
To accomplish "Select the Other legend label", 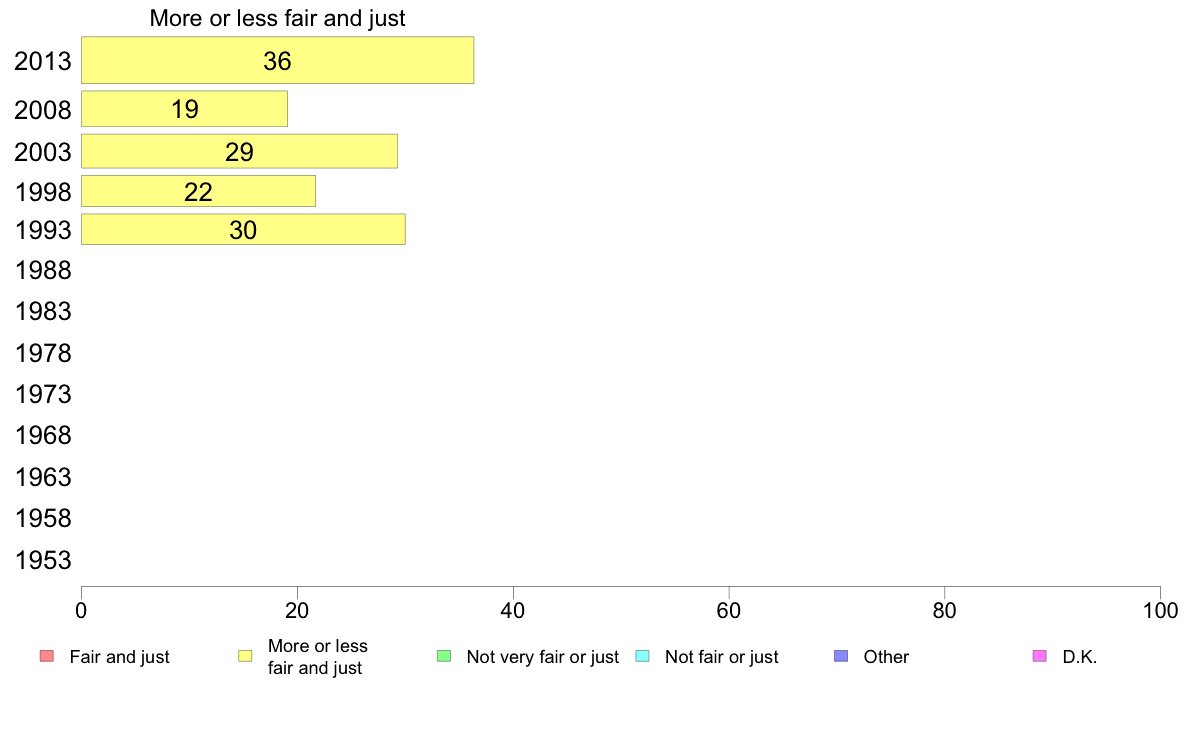I will [886, 657].
